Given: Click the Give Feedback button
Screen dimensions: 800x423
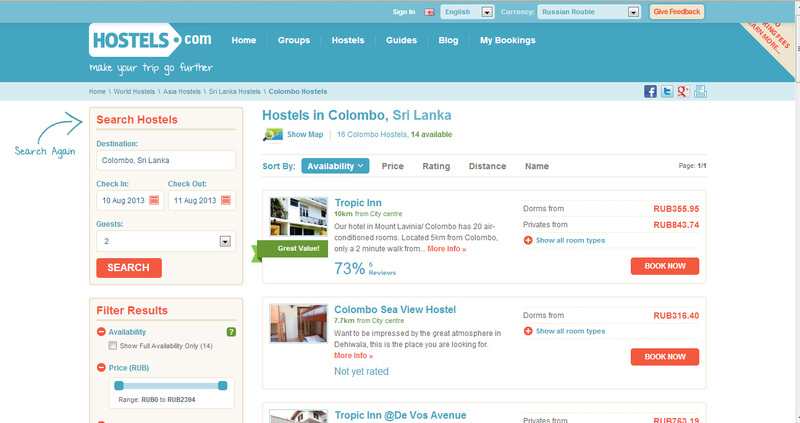Looking at the screenshot, I should 677,12.
